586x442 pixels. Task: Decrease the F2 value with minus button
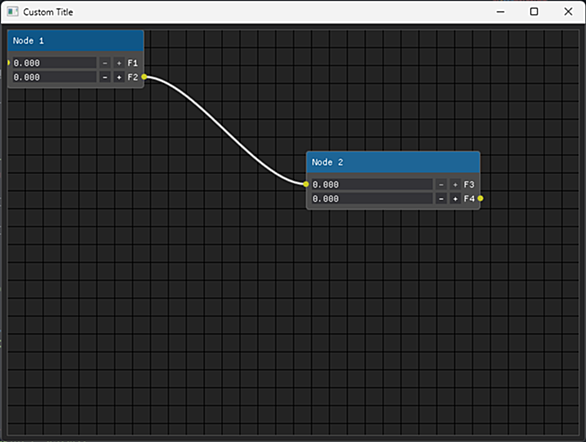tap(105, 77)
